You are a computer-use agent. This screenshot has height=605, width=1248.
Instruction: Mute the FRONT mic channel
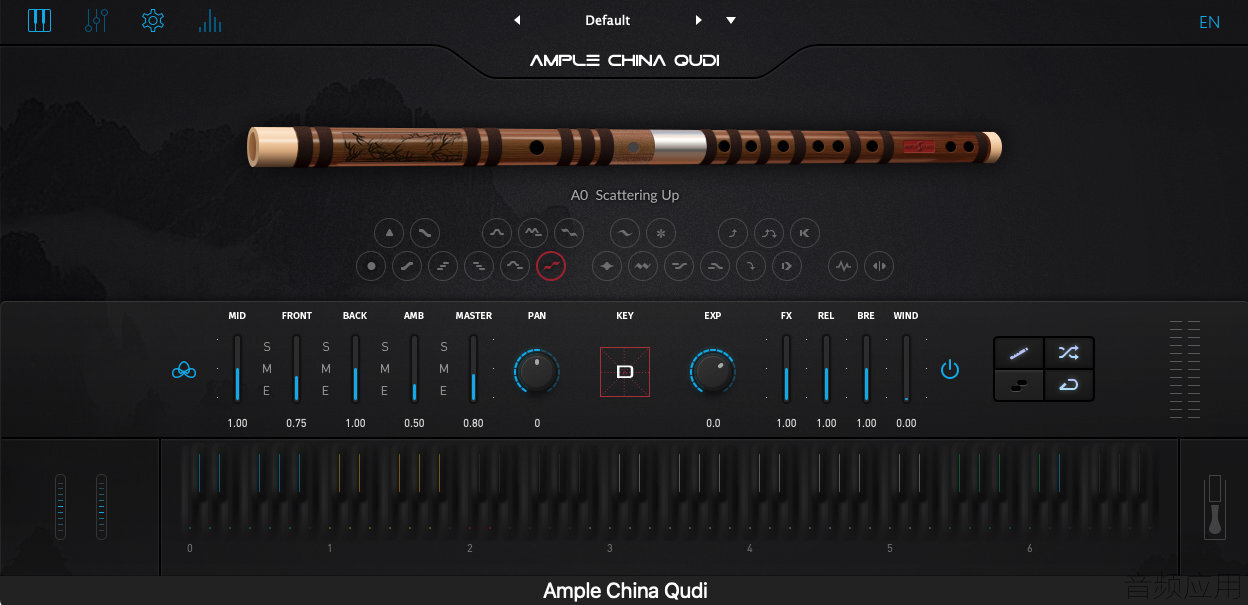pyautogui.click(x=326, y=369)
